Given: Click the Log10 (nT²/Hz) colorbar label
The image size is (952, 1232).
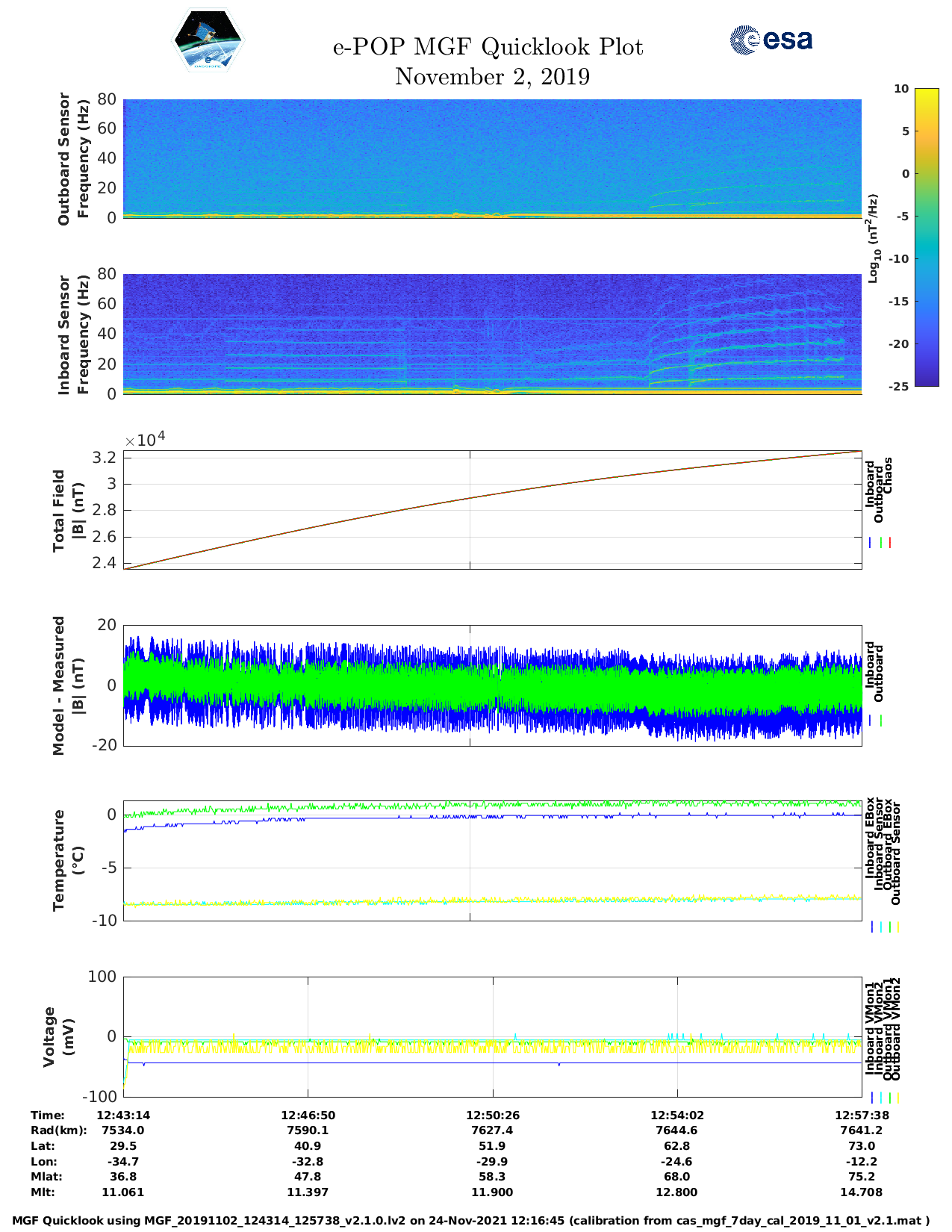Looking at the screenshot, I should [x=873, y=238].
